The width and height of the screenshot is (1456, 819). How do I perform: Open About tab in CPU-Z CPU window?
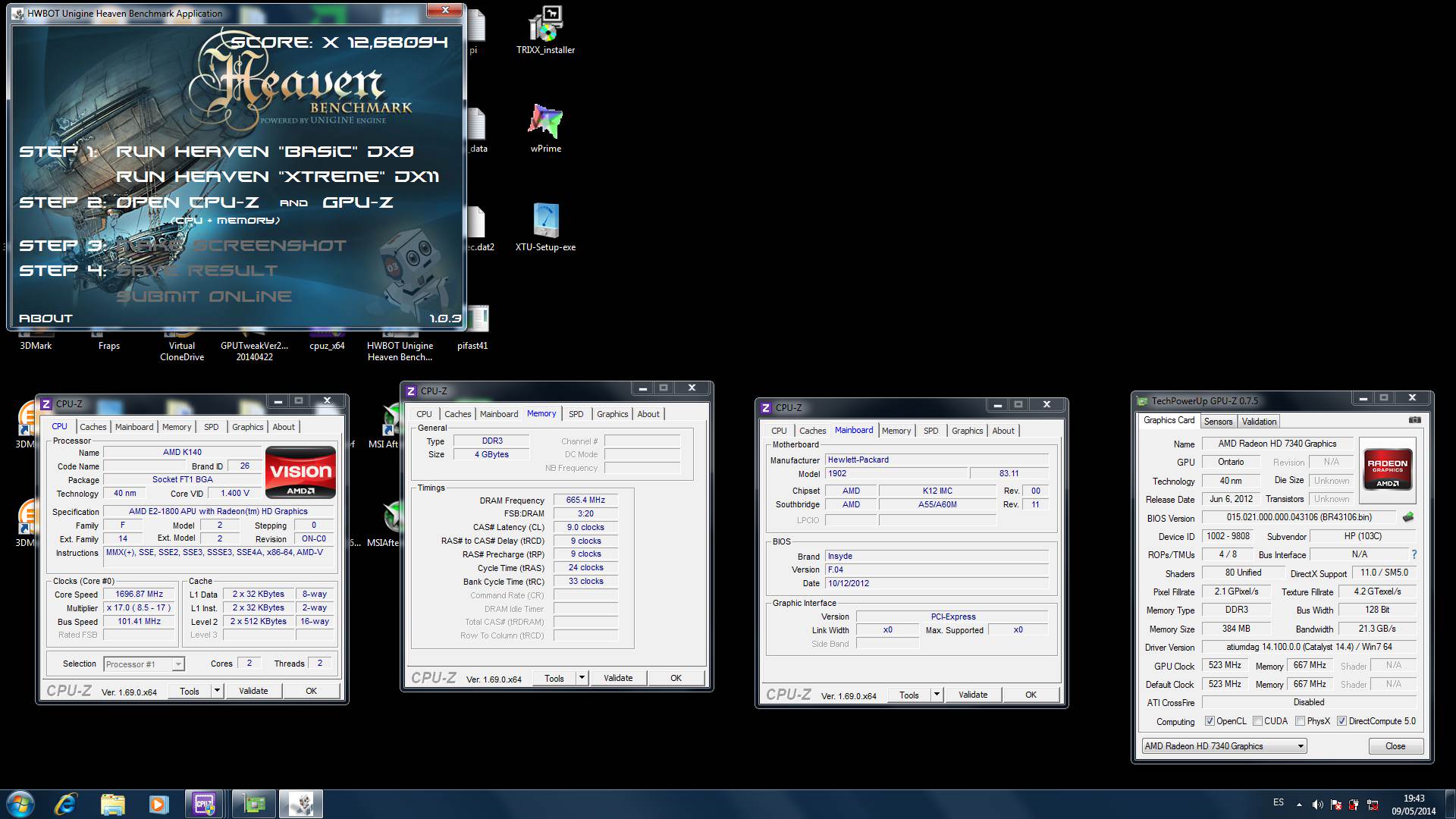(284, 427)
